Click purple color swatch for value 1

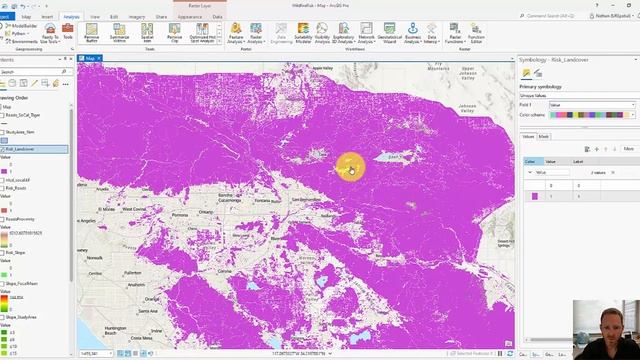click(535, 197)
